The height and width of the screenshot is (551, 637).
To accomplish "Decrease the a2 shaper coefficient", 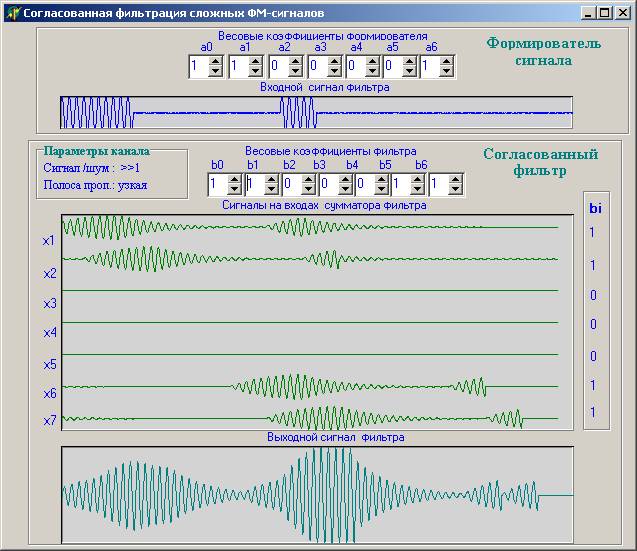I will 295,71.
